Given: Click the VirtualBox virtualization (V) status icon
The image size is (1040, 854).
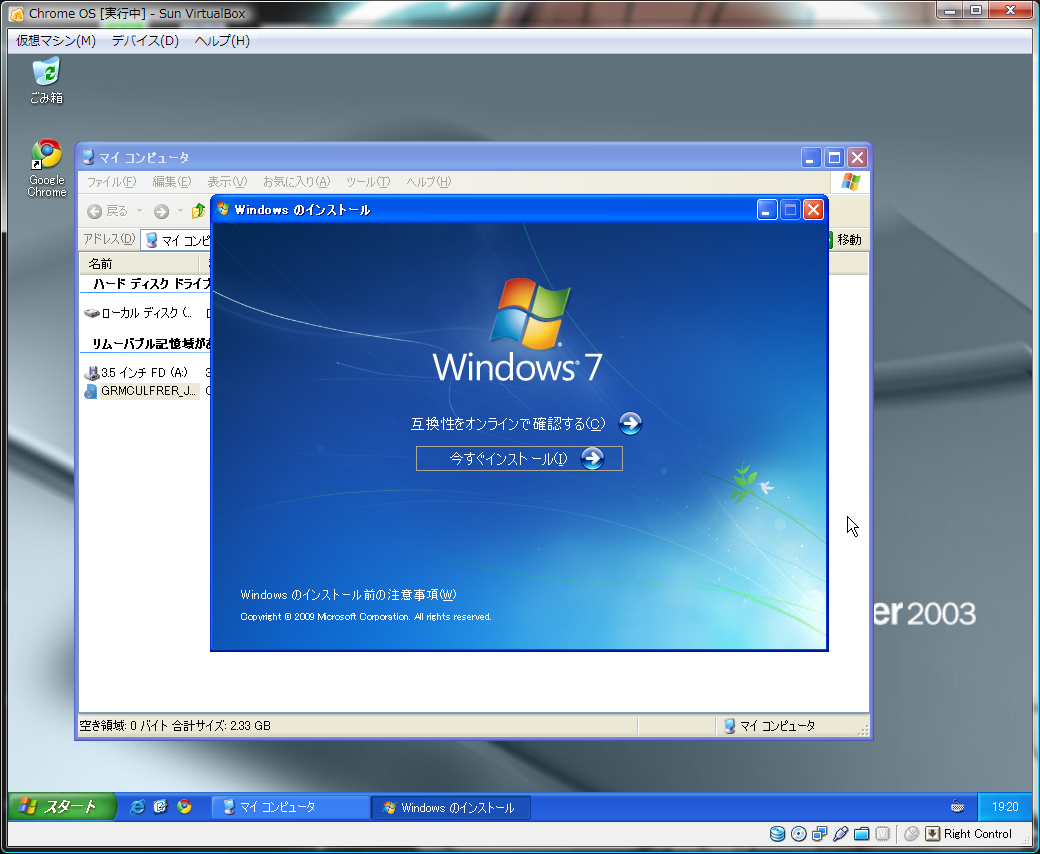Looking at the screenshot, I should 883,833.
